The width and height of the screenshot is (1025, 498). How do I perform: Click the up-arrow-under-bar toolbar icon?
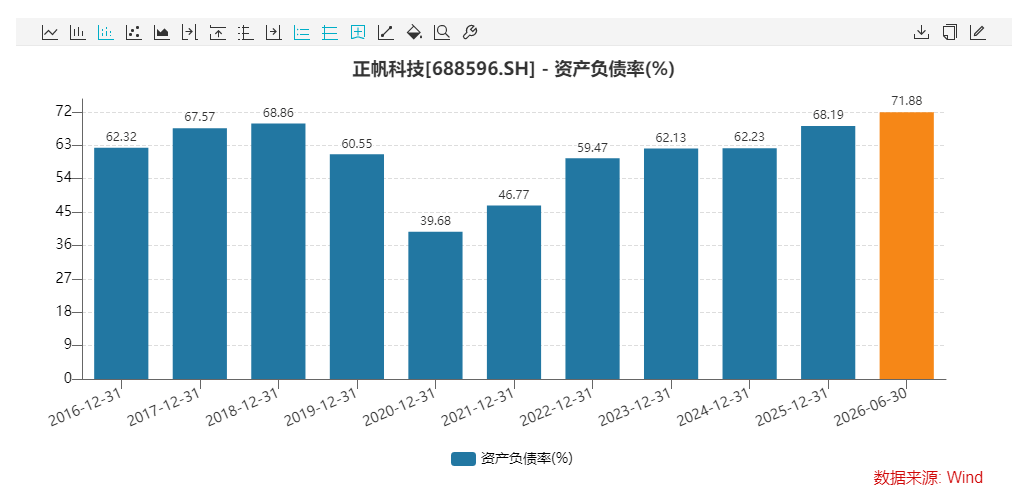218,32
